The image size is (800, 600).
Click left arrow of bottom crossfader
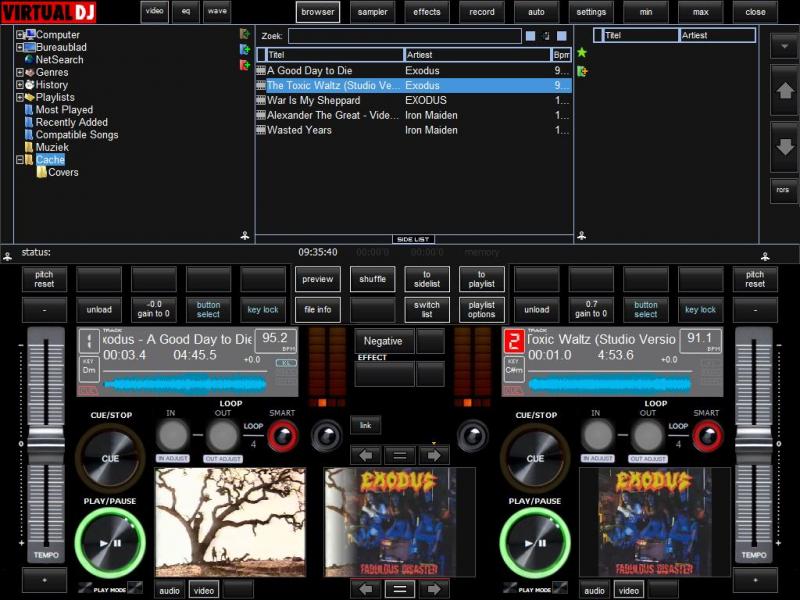pyautogui.click(x=365, y=589)
